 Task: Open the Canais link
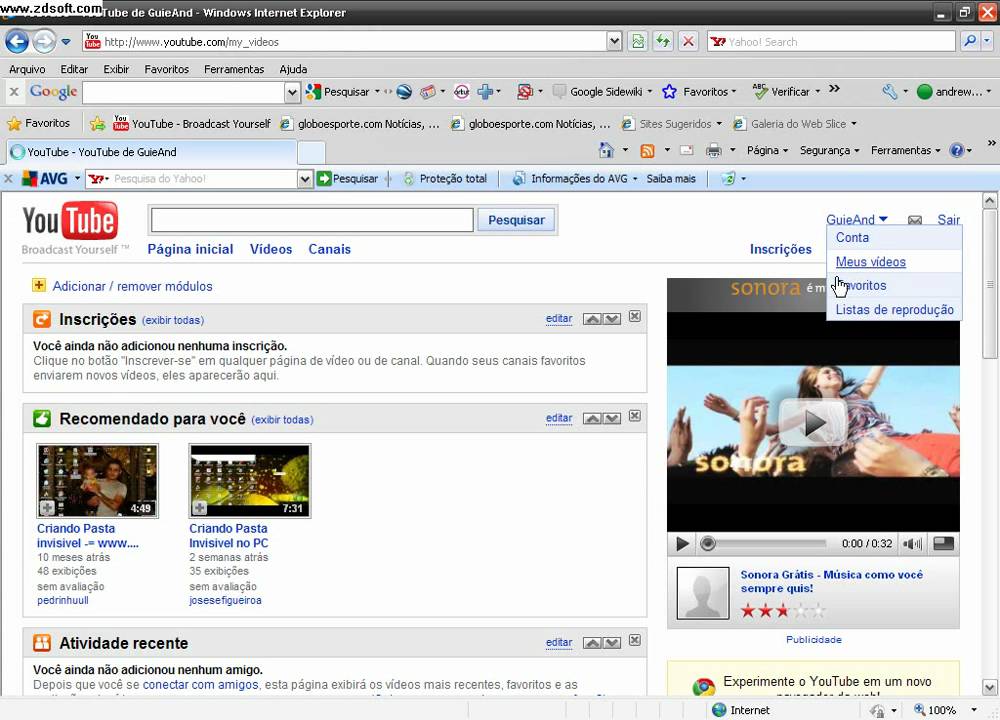pyautogui.click(x=330, y=249)
